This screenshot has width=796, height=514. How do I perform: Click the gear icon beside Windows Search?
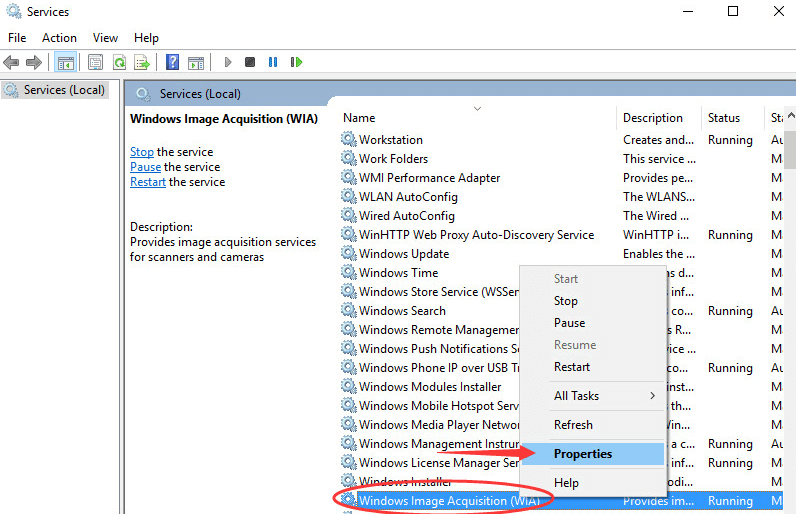pyautogui.click(x=349, y=310)
